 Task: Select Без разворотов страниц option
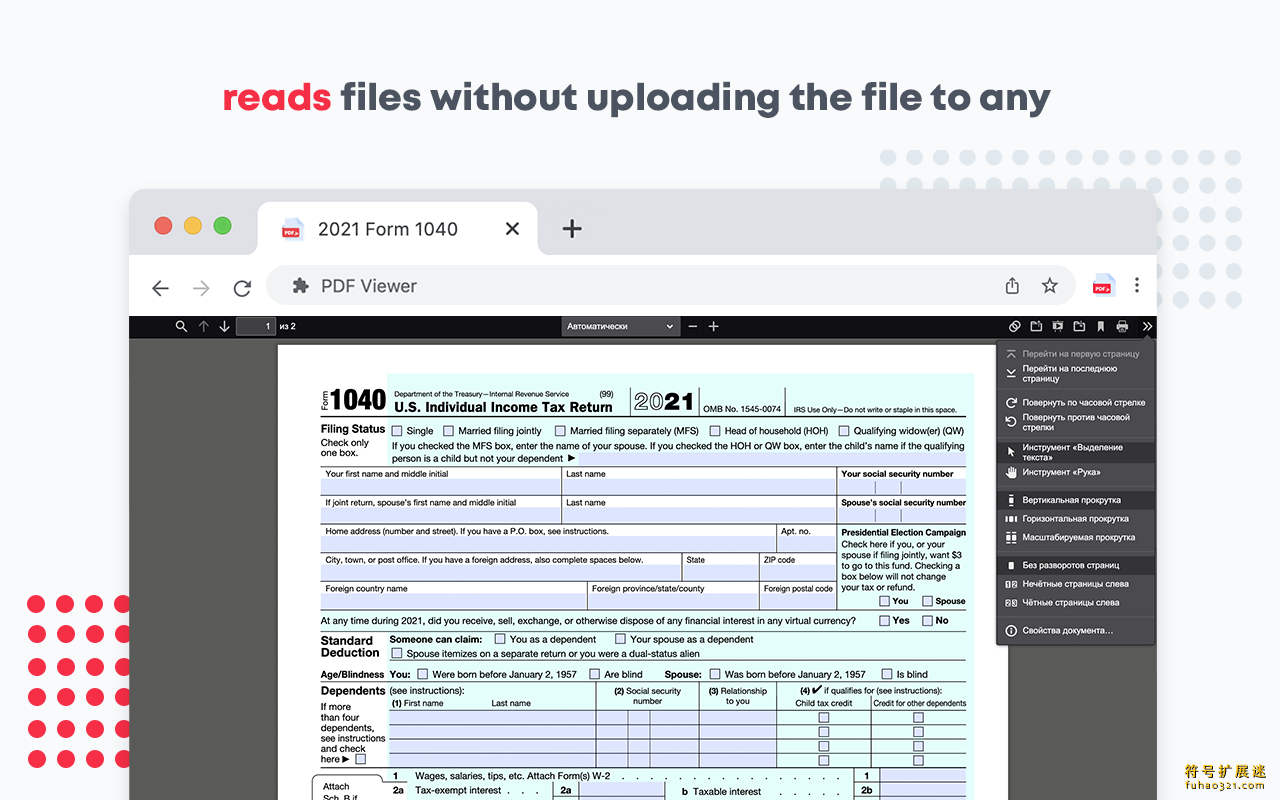coord(1075,565)
